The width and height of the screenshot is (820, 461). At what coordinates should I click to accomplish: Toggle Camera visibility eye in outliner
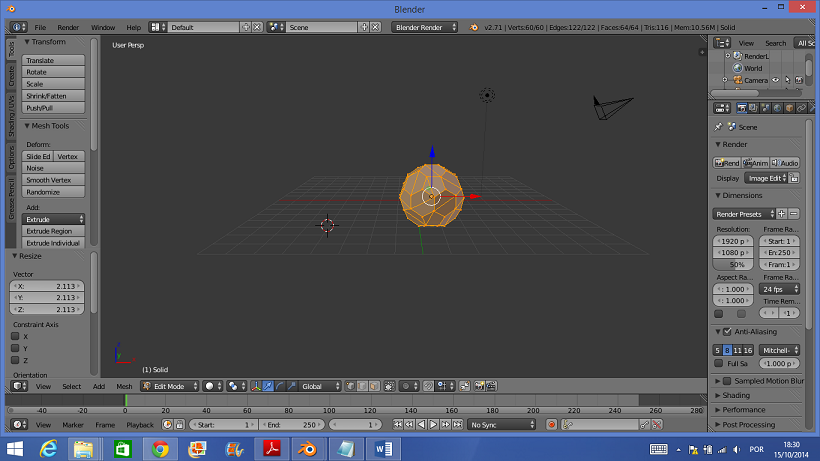(x=776, y=80)
